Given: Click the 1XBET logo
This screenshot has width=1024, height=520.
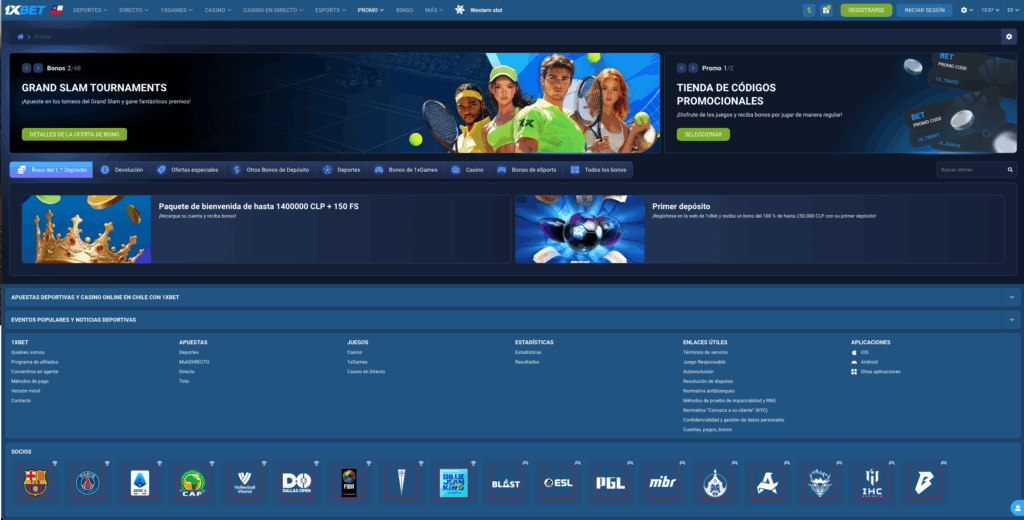Looking at the screenshot, I should (25, 10).
